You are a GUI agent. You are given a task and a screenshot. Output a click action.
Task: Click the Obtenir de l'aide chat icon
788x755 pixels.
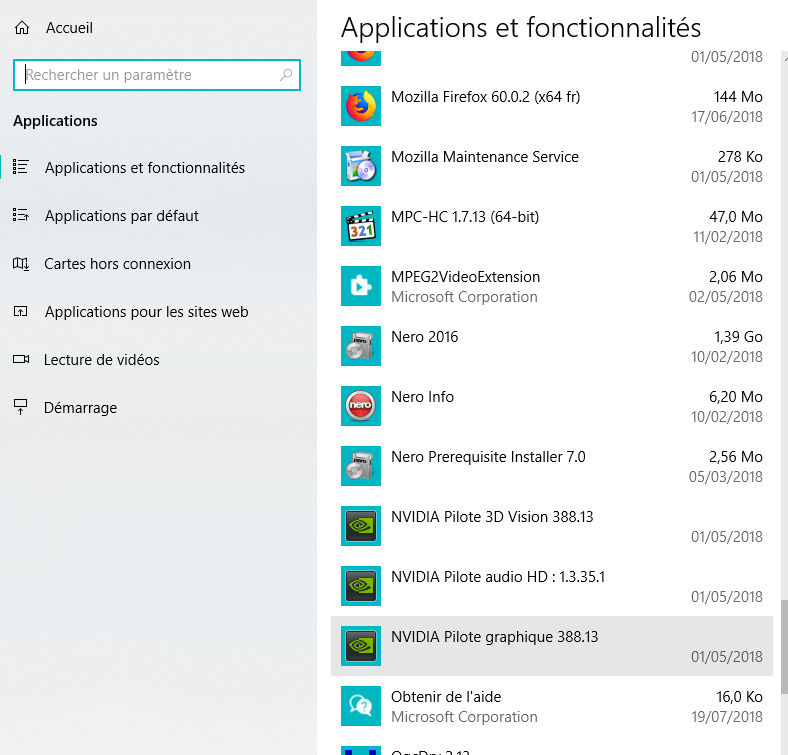(x=361, y=706)
